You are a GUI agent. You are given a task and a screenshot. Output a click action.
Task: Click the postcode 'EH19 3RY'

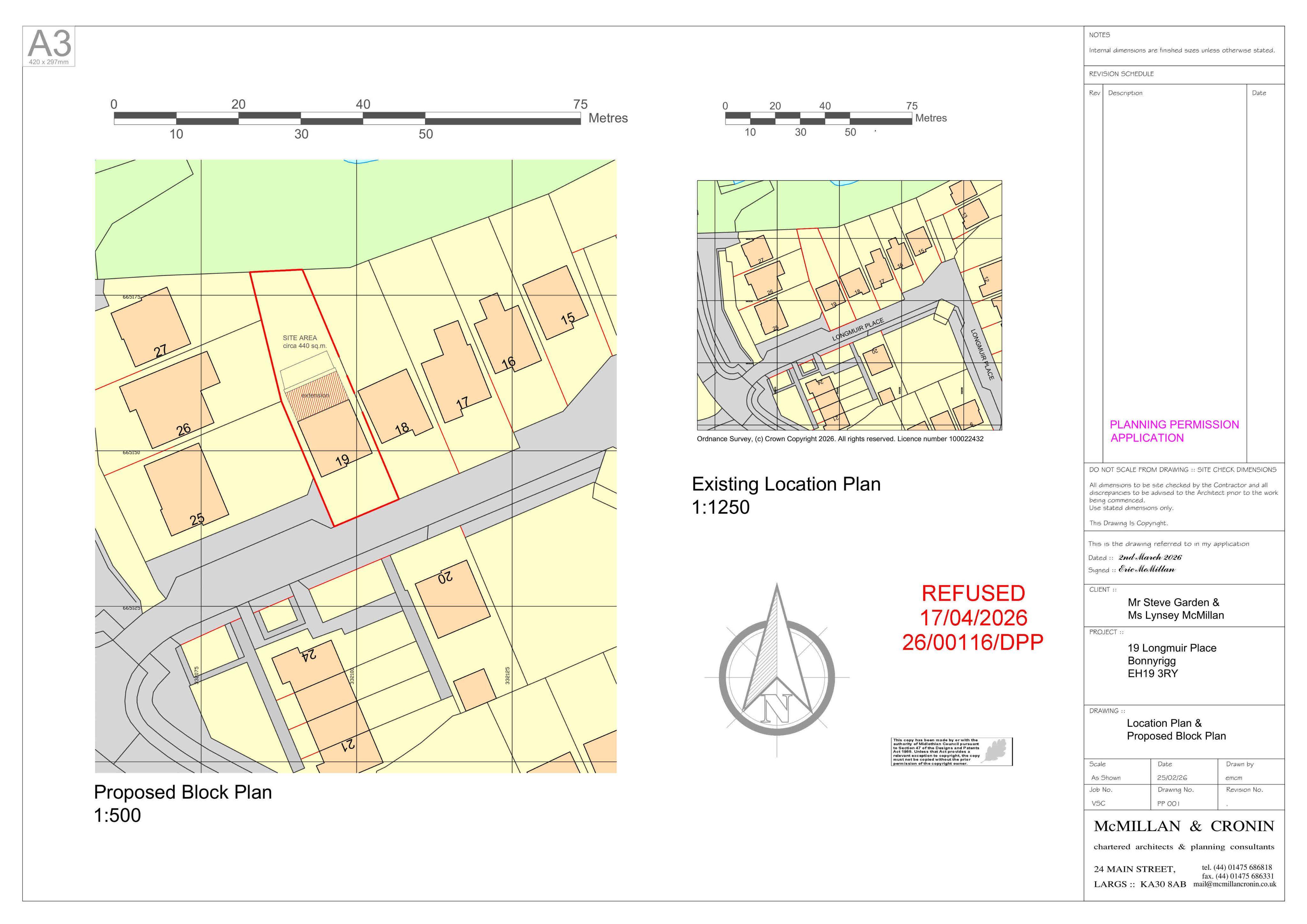point(1153,674)
